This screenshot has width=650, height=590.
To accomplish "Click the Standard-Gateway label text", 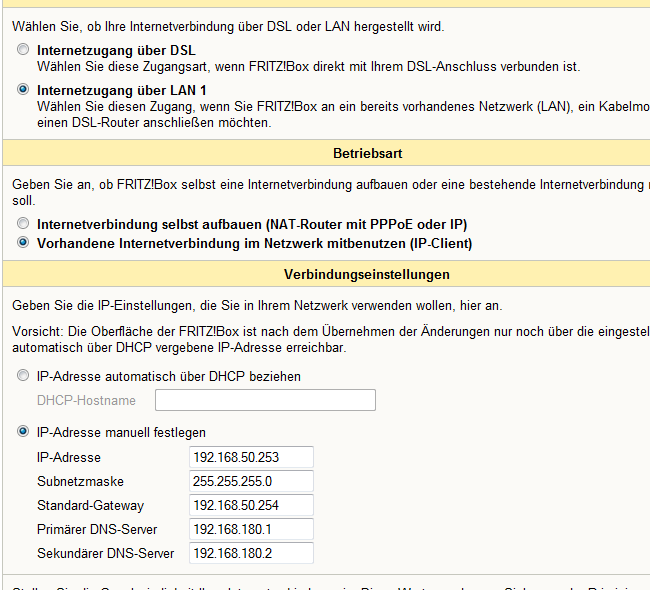I will tap(90, 505).
